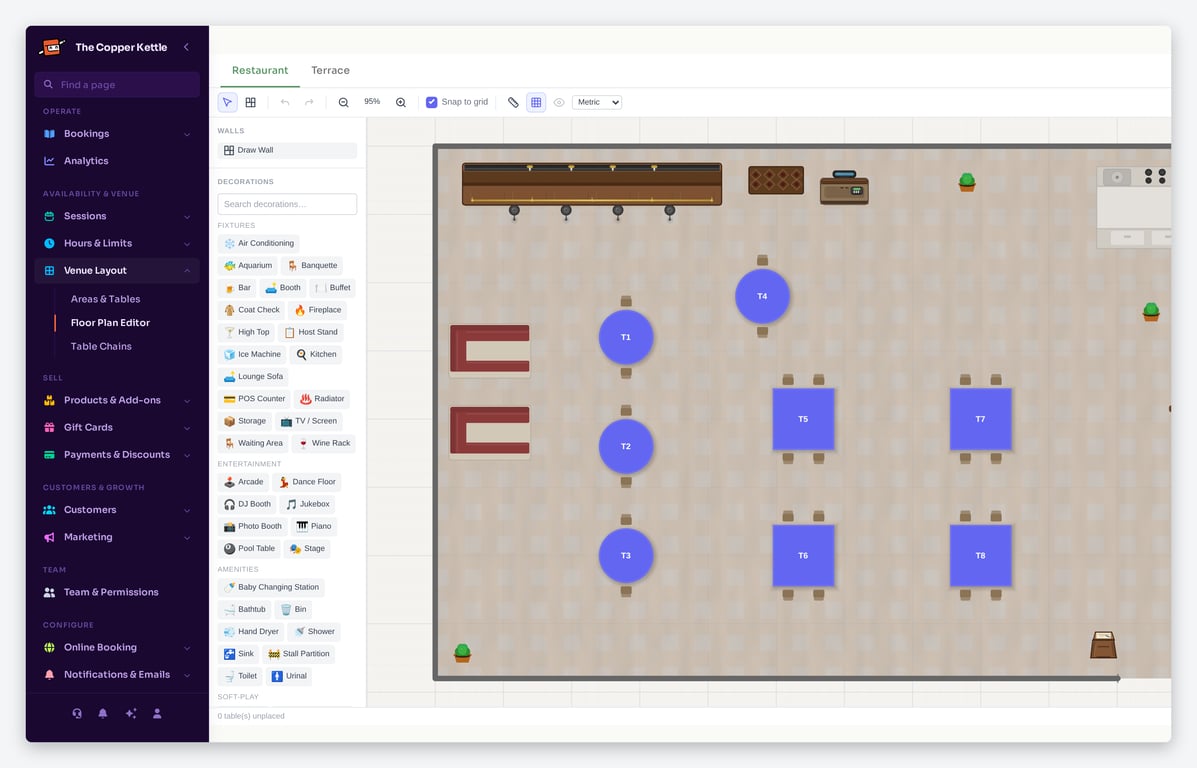Image resolution: width=1197 pixels, height=768 pixels.
Task: Expand the Sessions menu
Action: pyautogui.click(x=117, y=216)
